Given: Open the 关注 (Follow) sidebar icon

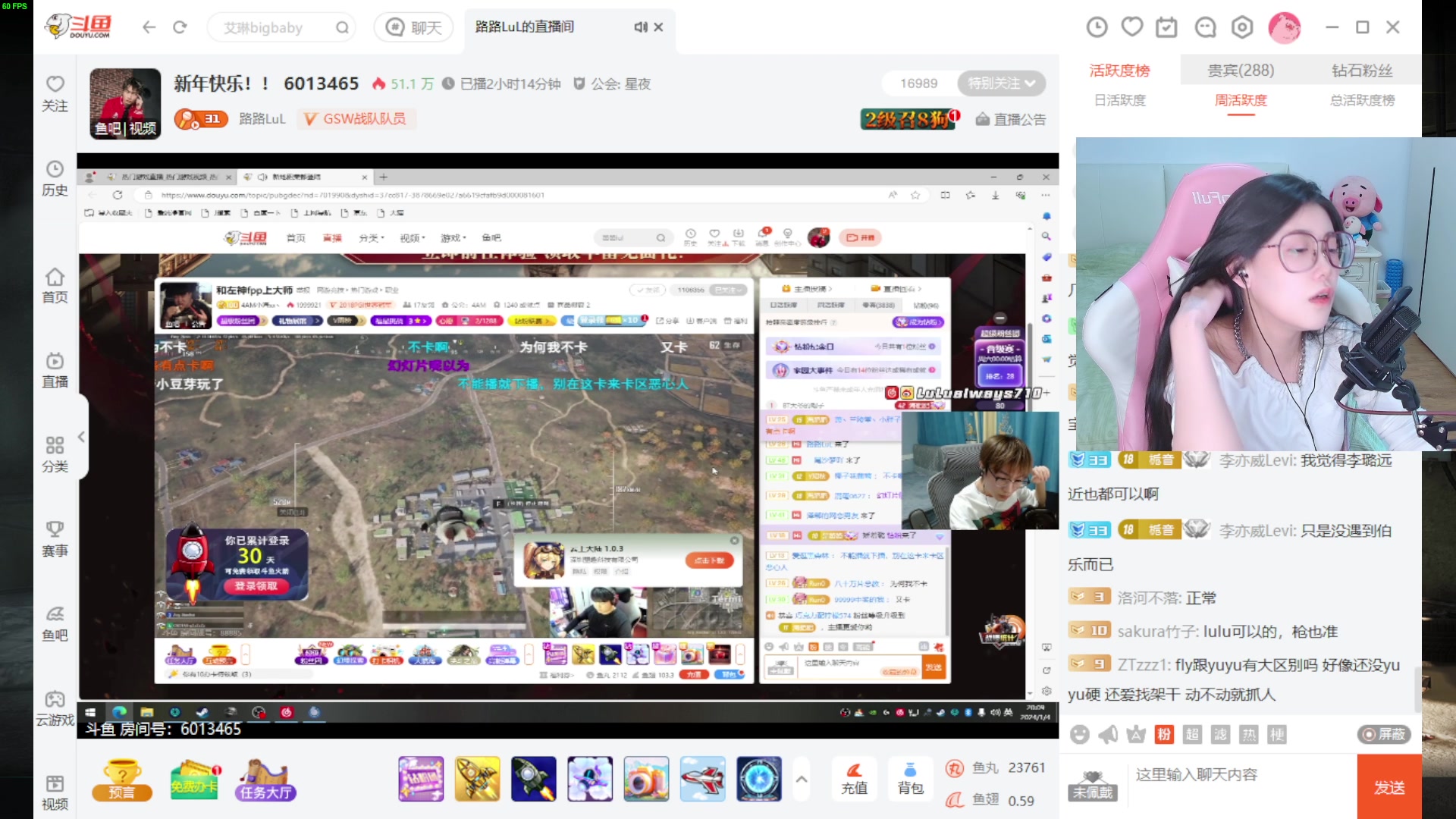Looking at the screenshot, I should [x=55, y=93].
